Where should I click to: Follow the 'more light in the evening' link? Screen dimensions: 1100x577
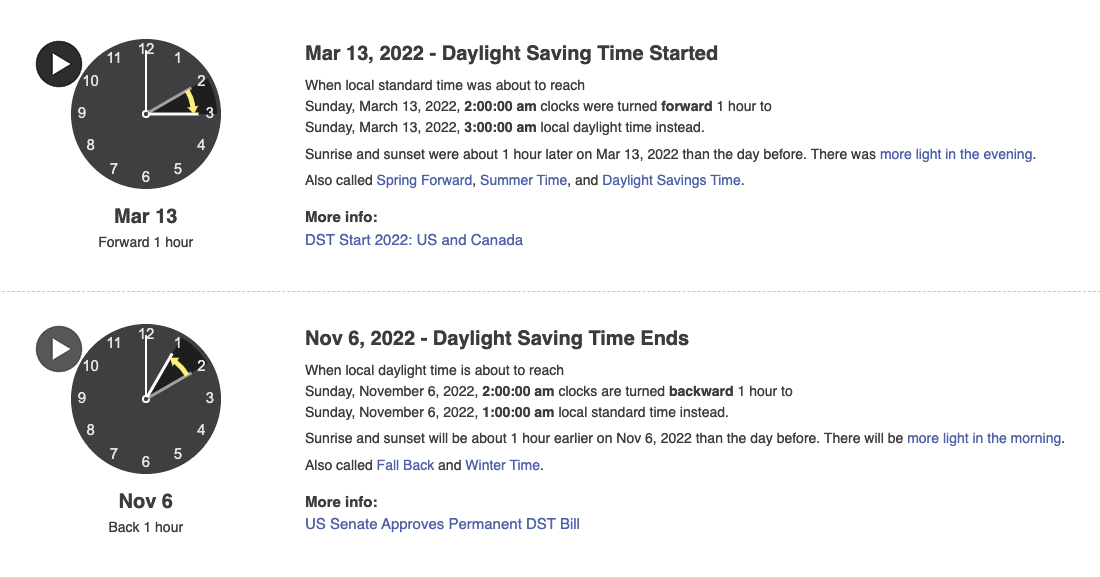[955, 153]
